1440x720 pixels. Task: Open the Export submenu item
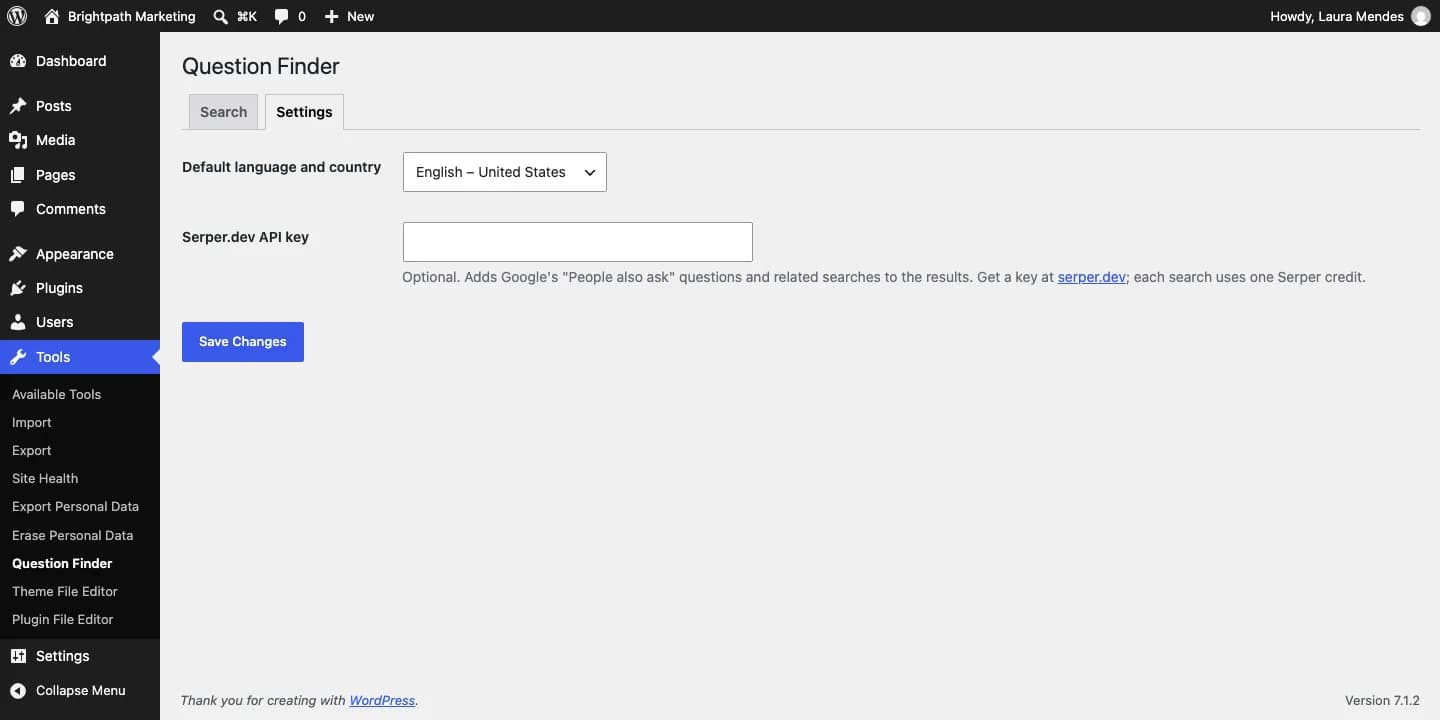32,450
